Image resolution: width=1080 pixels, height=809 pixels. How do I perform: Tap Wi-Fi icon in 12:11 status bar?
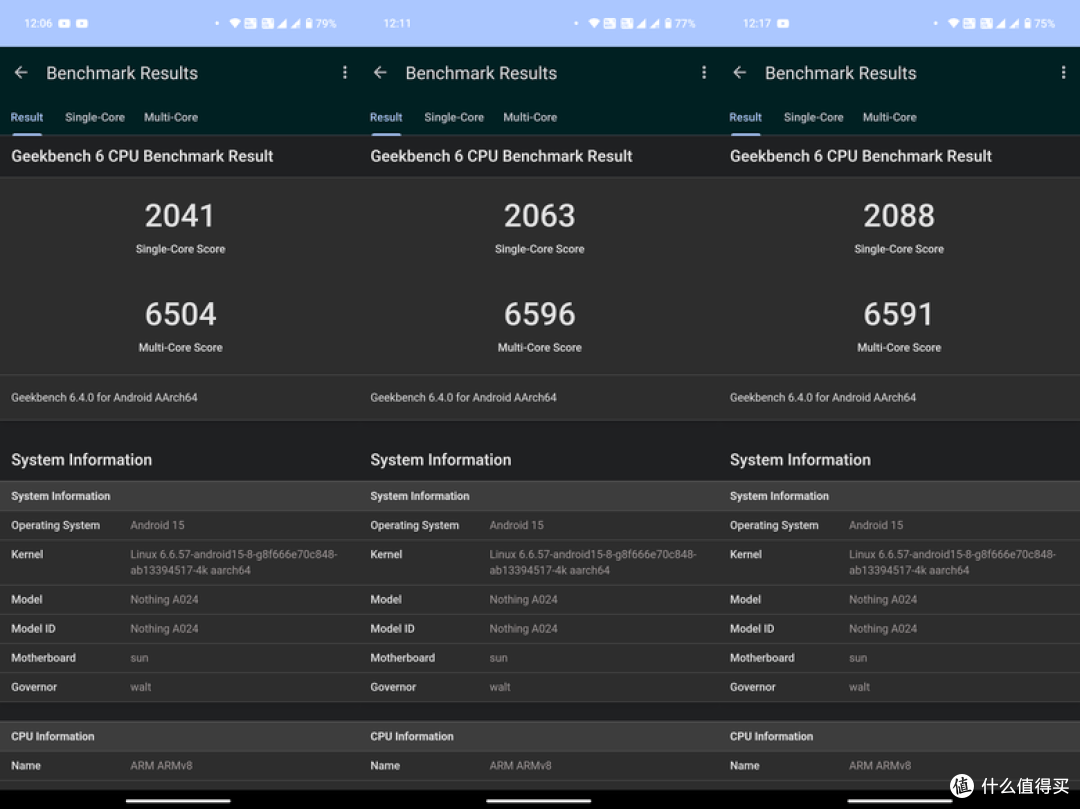(594, 23)
